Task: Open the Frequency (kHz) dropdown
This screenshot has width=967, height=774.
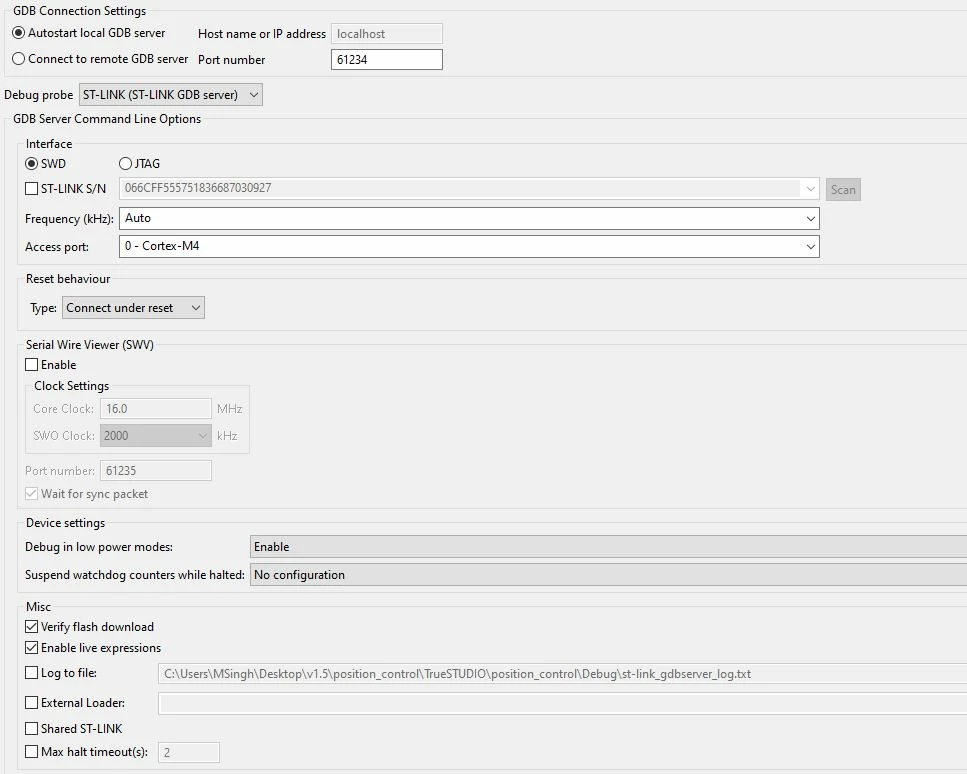Action: 469,218
